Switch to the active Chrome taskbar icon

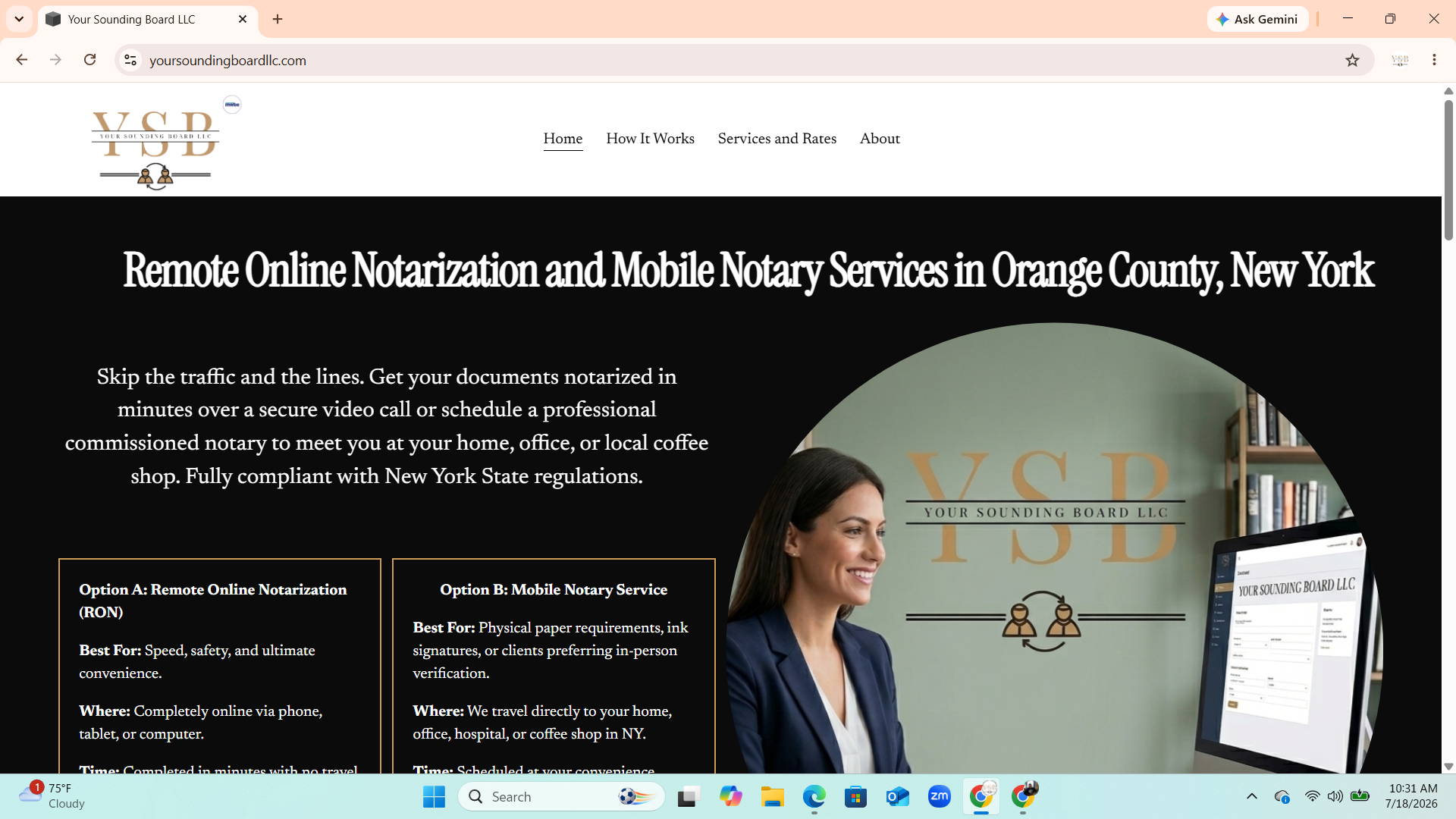[981, 797]
